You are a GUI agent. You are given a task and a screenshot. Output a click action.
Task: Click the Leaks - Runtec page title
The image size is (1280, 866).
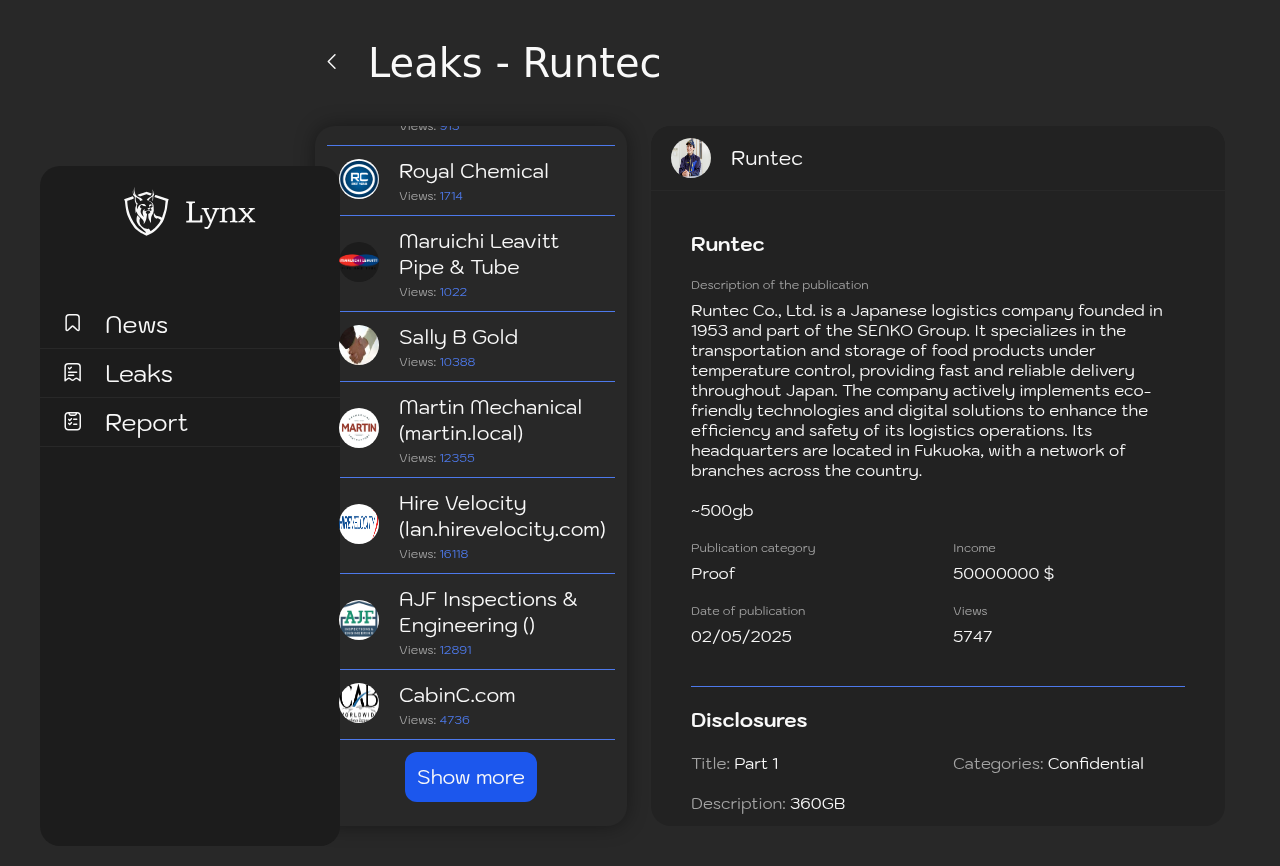514,63
